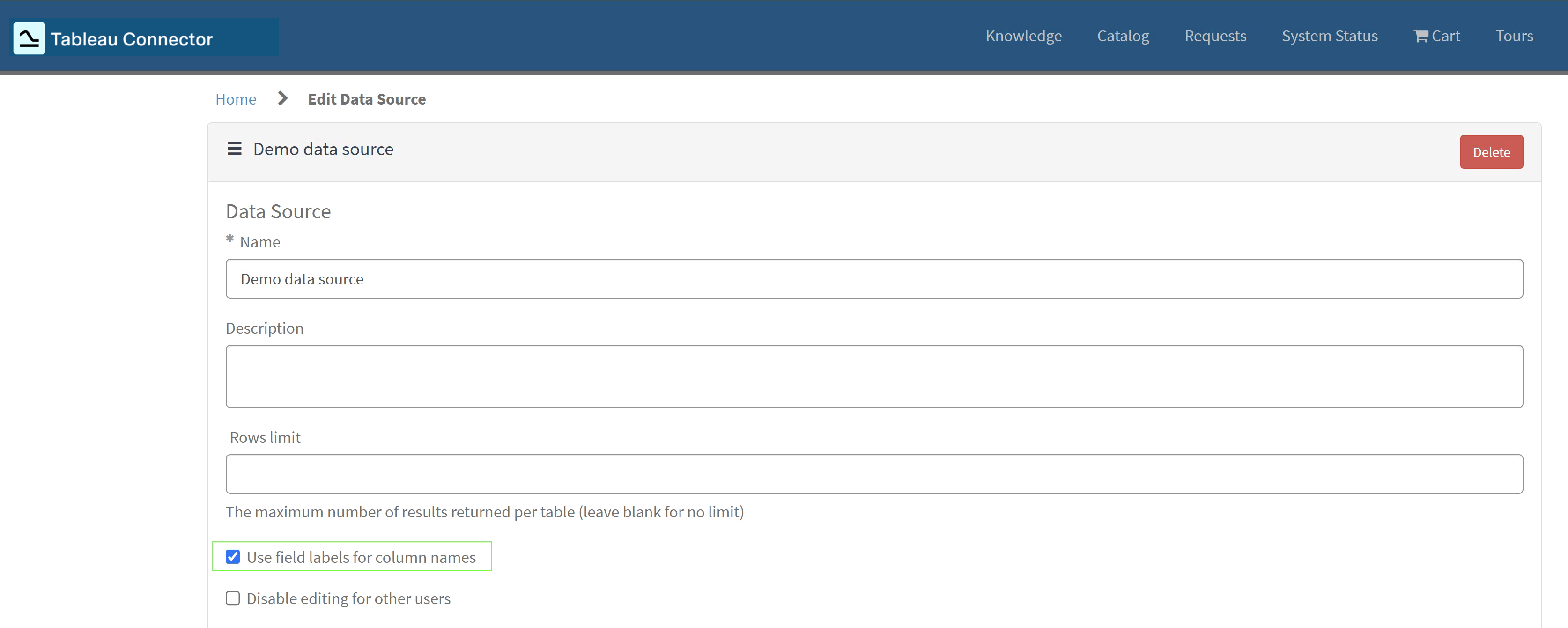Open the Tours section

pos(1515,35)
